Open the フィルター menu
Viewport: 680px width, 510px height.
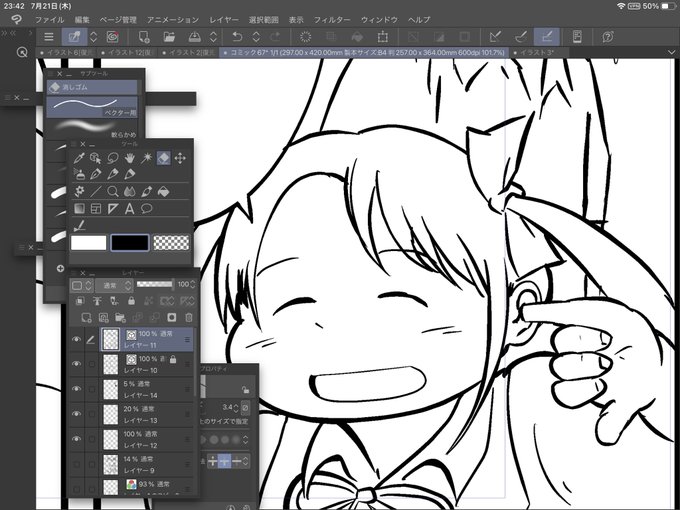coord(332,20)
